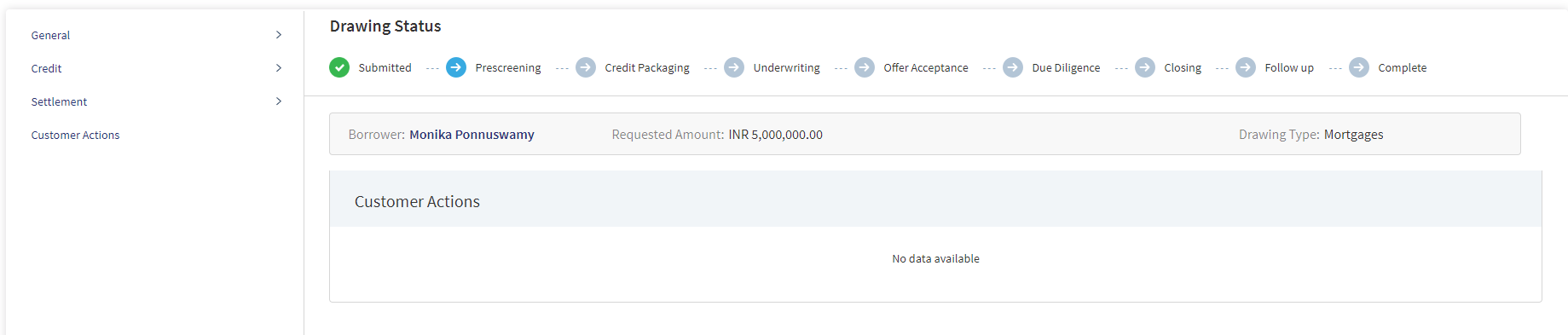The image size is (1568, 335).
Task: Expand the Credit section chevron
Action: (x=279, y=68)
